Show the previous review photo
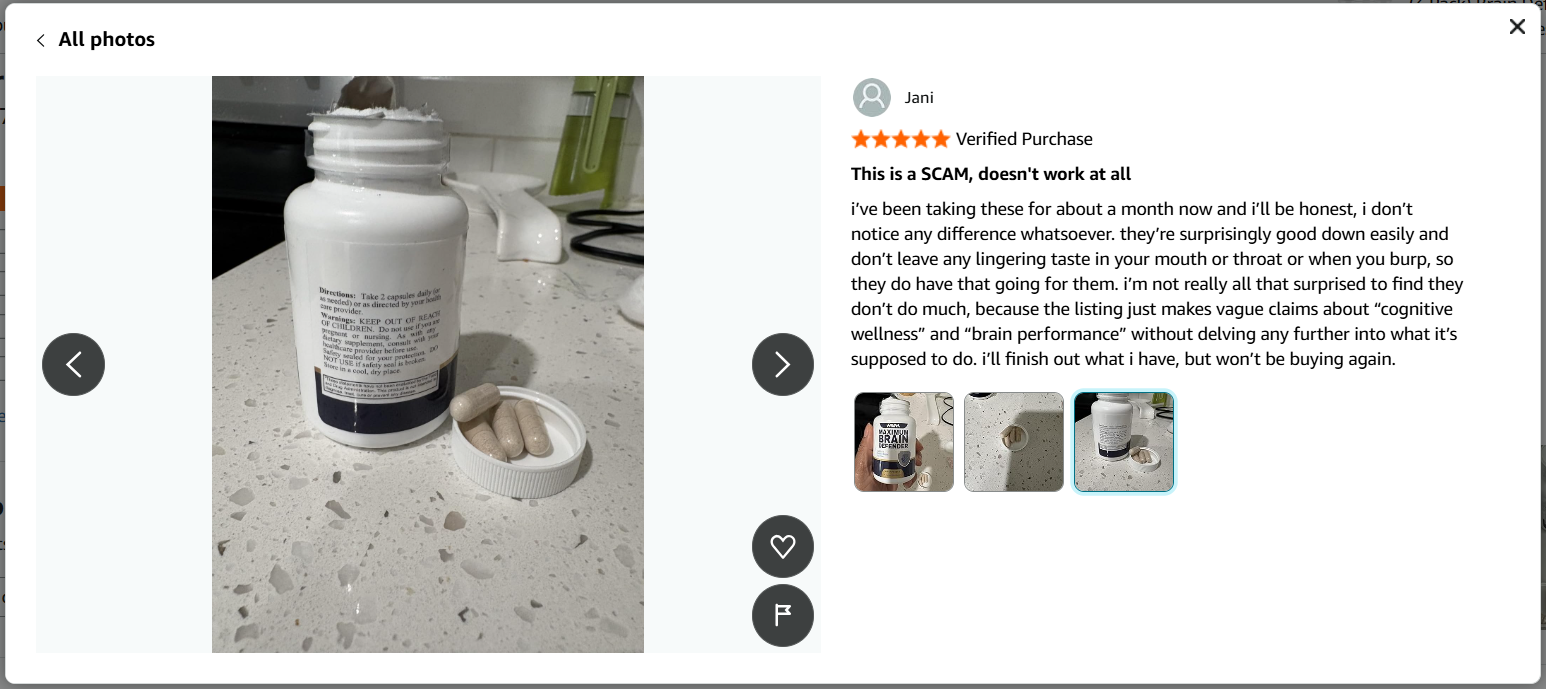This screenshot has width=1546, height=689. point(73,364)
